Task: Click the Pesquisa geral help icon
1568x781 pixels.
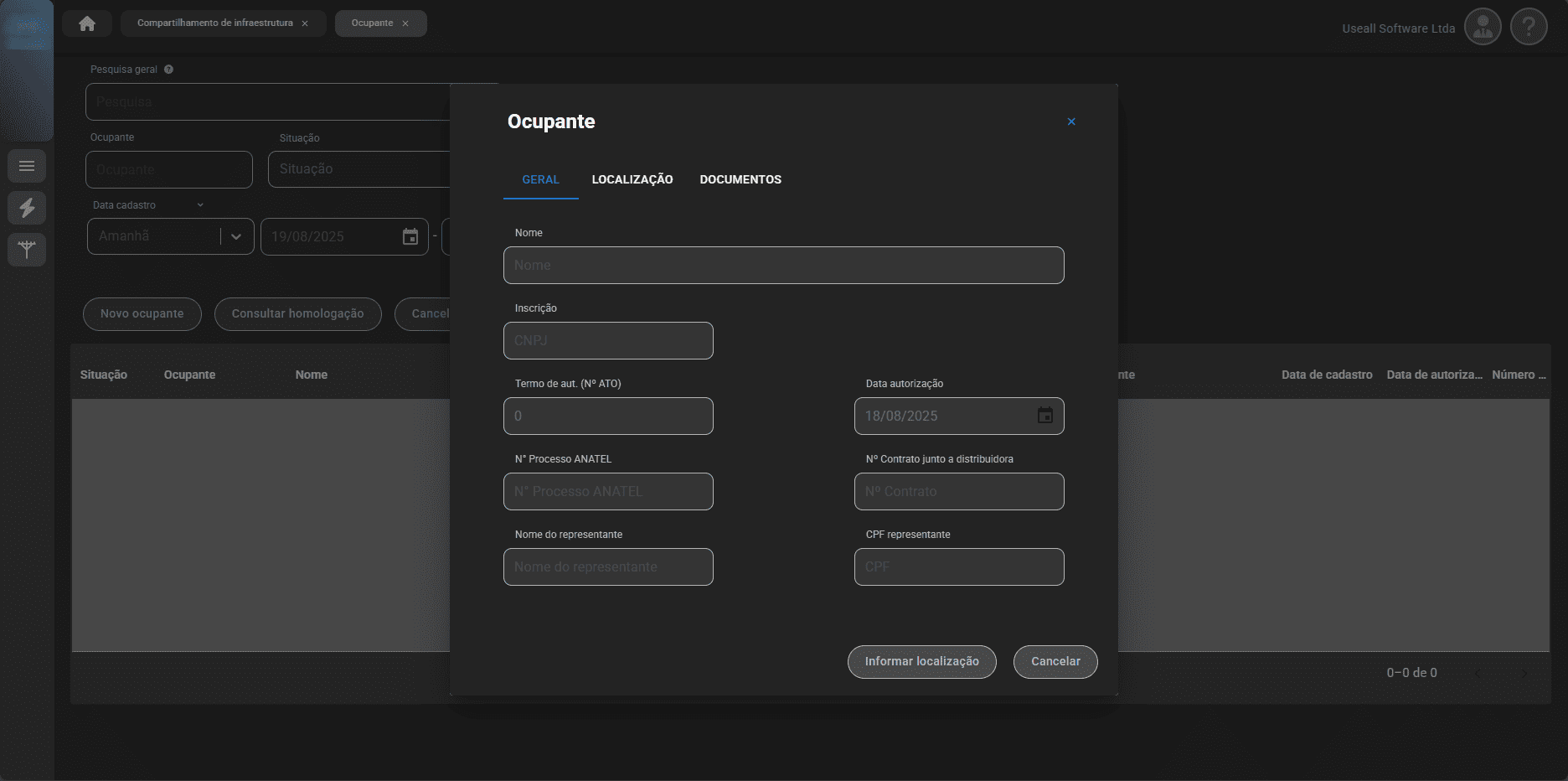Action: click(x=168, y=70)
